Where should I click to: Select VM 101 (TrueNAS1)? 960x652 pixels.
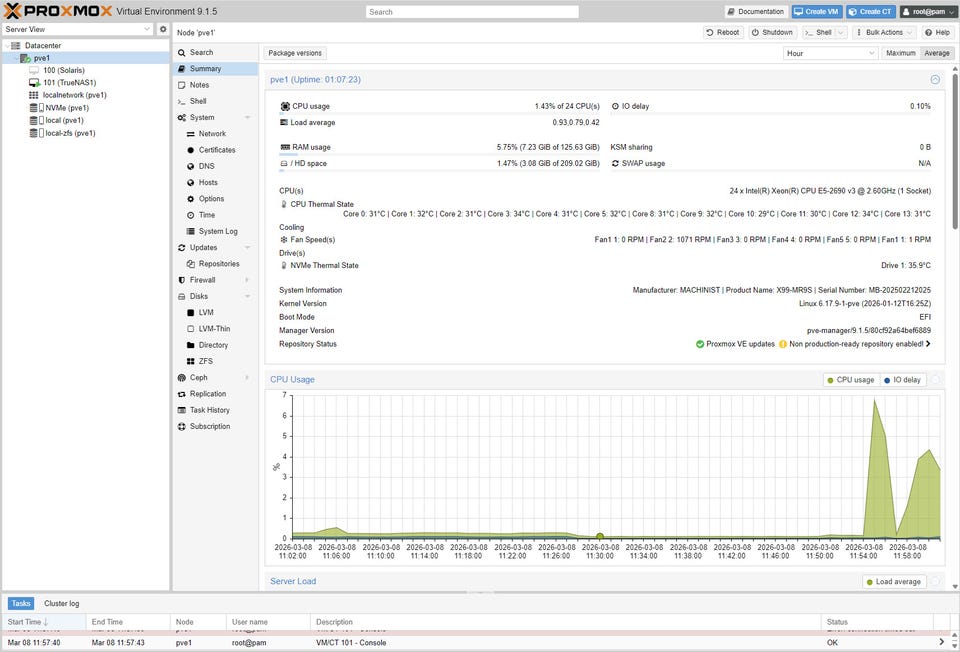click(69, 82)
